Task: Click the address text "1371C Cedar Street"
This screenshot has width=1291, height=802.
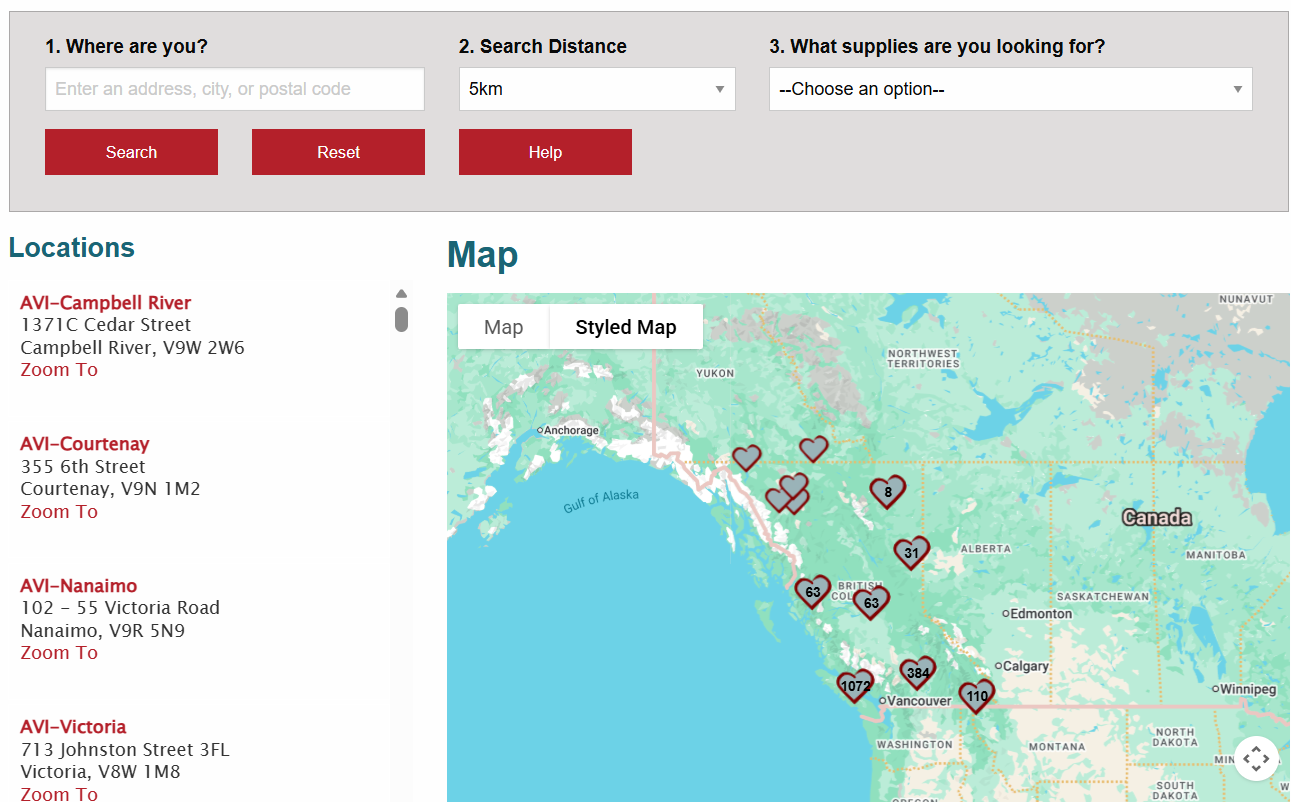Action: (x=106, y=325)
